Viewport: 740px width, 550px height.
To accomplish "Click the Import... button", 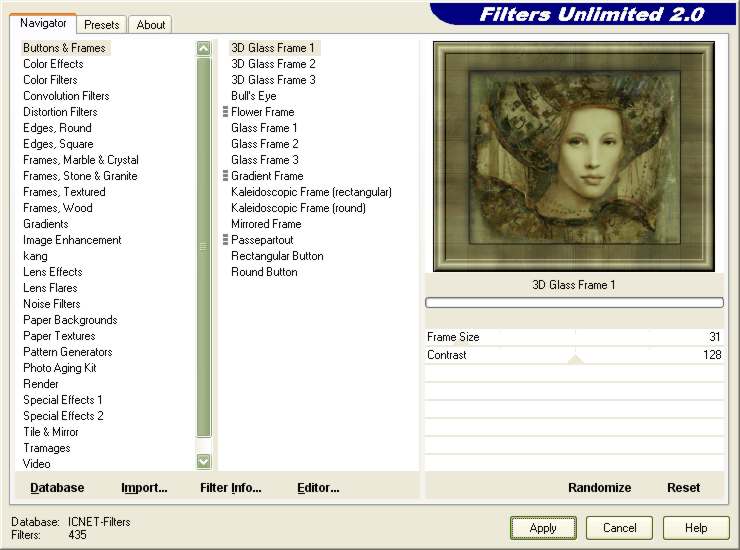I will point(144,488).
